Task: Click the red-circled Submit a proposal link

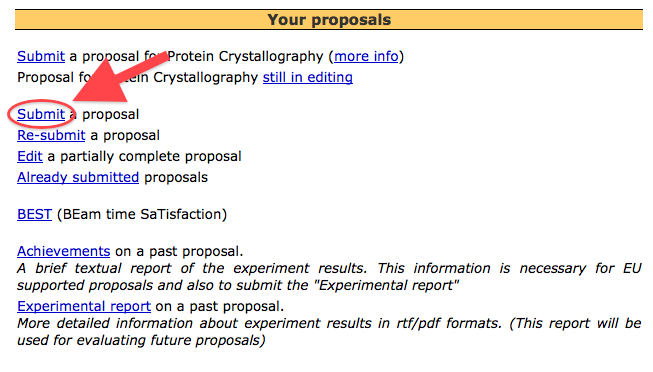Action: tap(41, 114)
